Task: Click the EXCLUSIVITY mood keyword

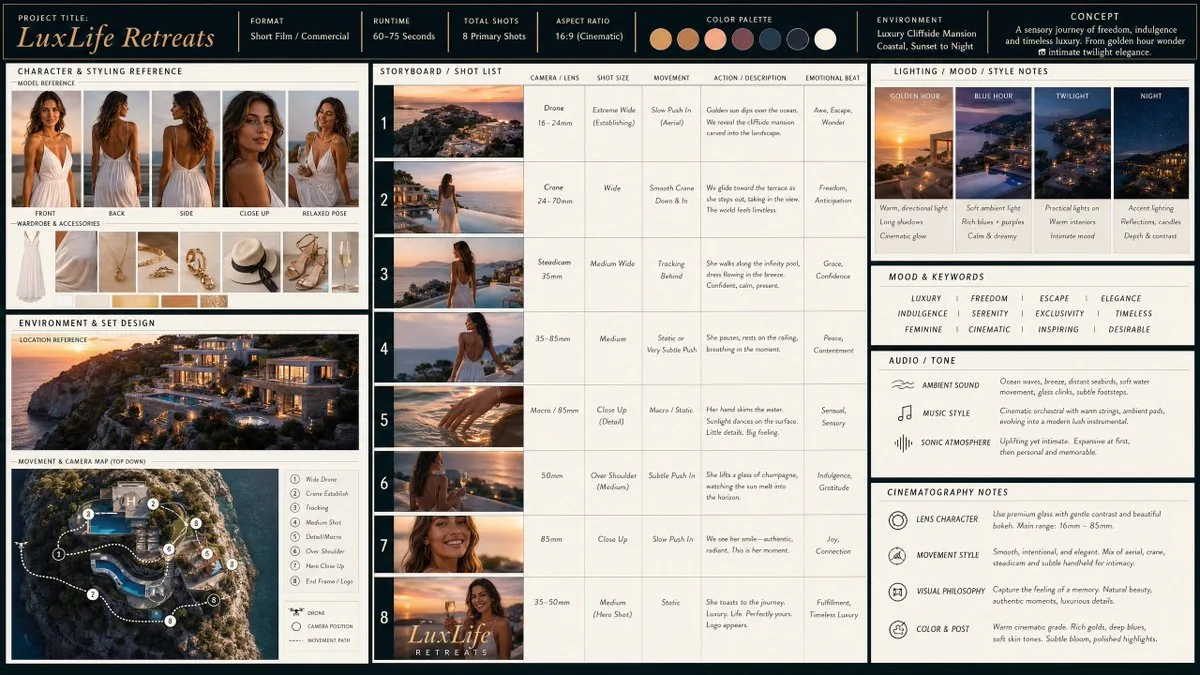Action: pyautogui.click(x=1060, y=314)
